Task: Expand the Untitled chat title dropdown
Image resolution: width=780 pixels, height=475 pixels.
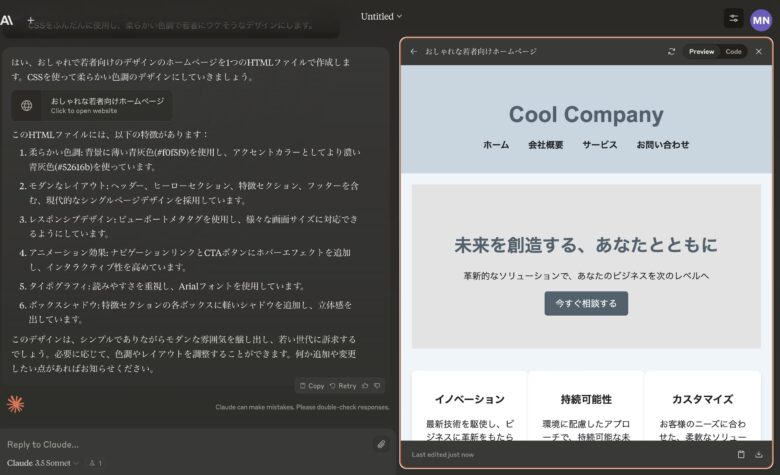Action: 381,16
